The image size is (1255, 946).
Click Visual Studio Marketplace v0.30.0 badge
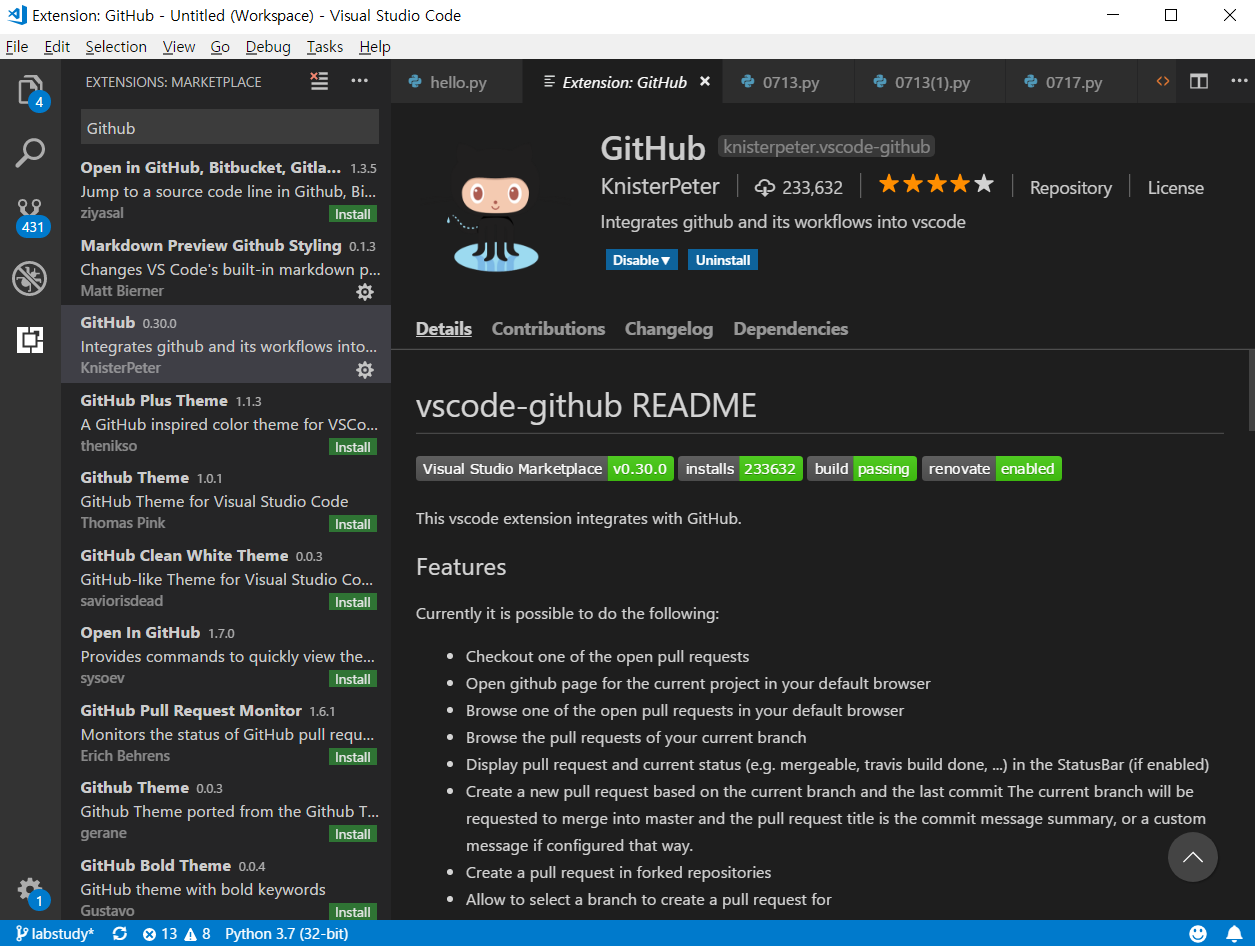point(544,469)
